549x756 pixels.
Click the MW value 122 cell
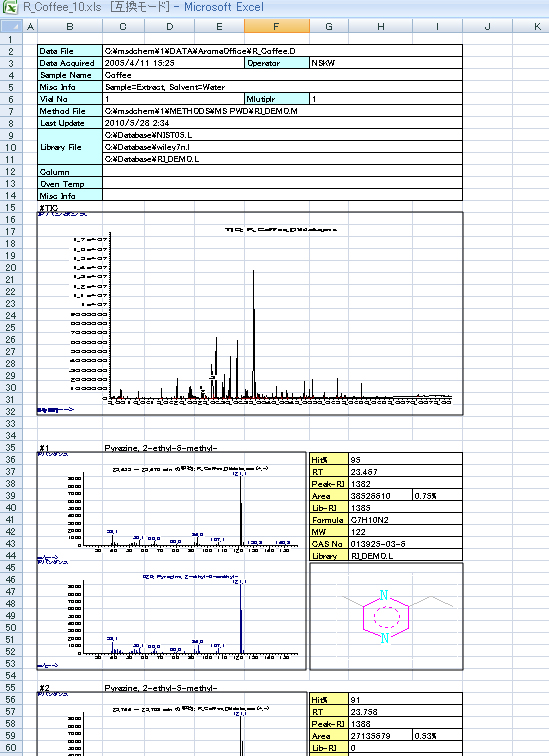[405, 532]
